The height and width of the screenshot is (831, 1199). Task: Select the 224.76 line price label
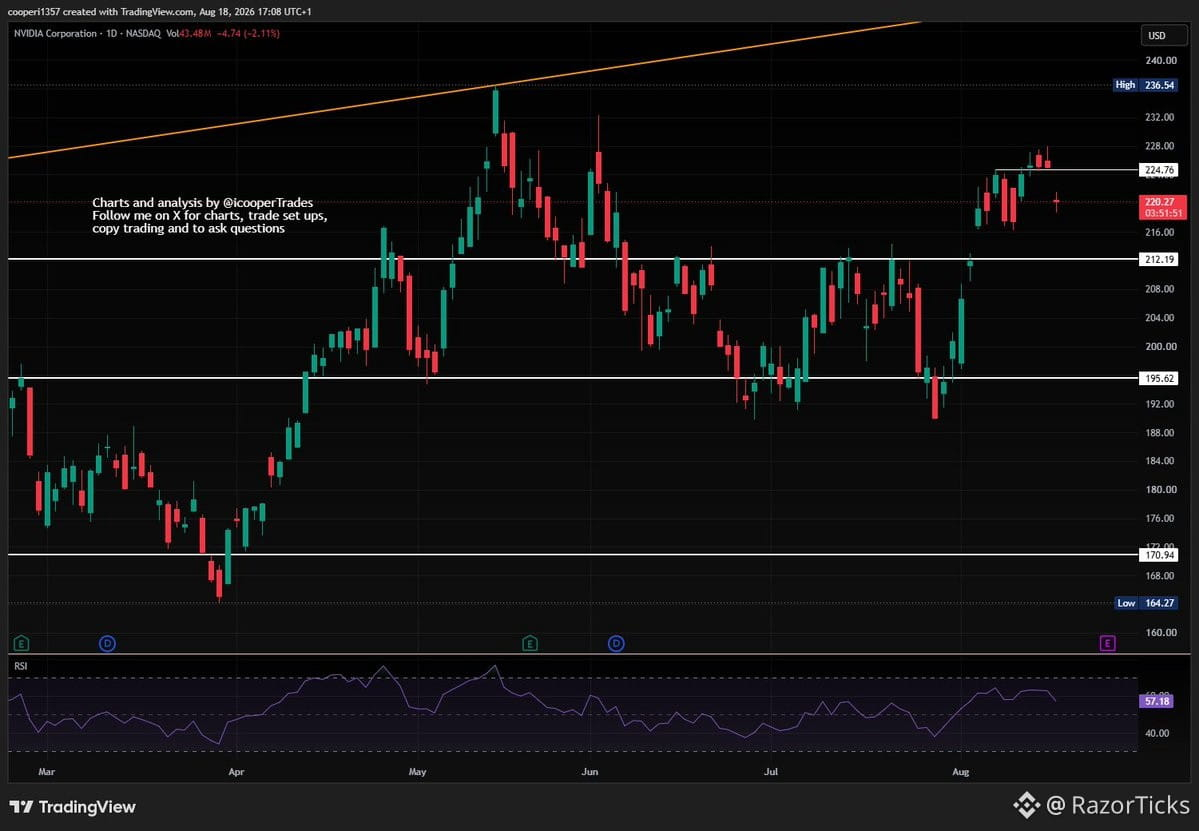tap(1158, 170)
